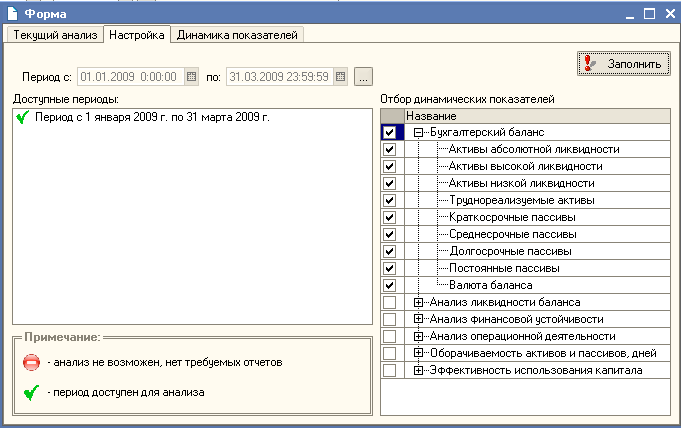Image resolution: width=681 pixels, height=428 pixels.
Task: Open Динамика показателей tab
Action: coord(237,35)
